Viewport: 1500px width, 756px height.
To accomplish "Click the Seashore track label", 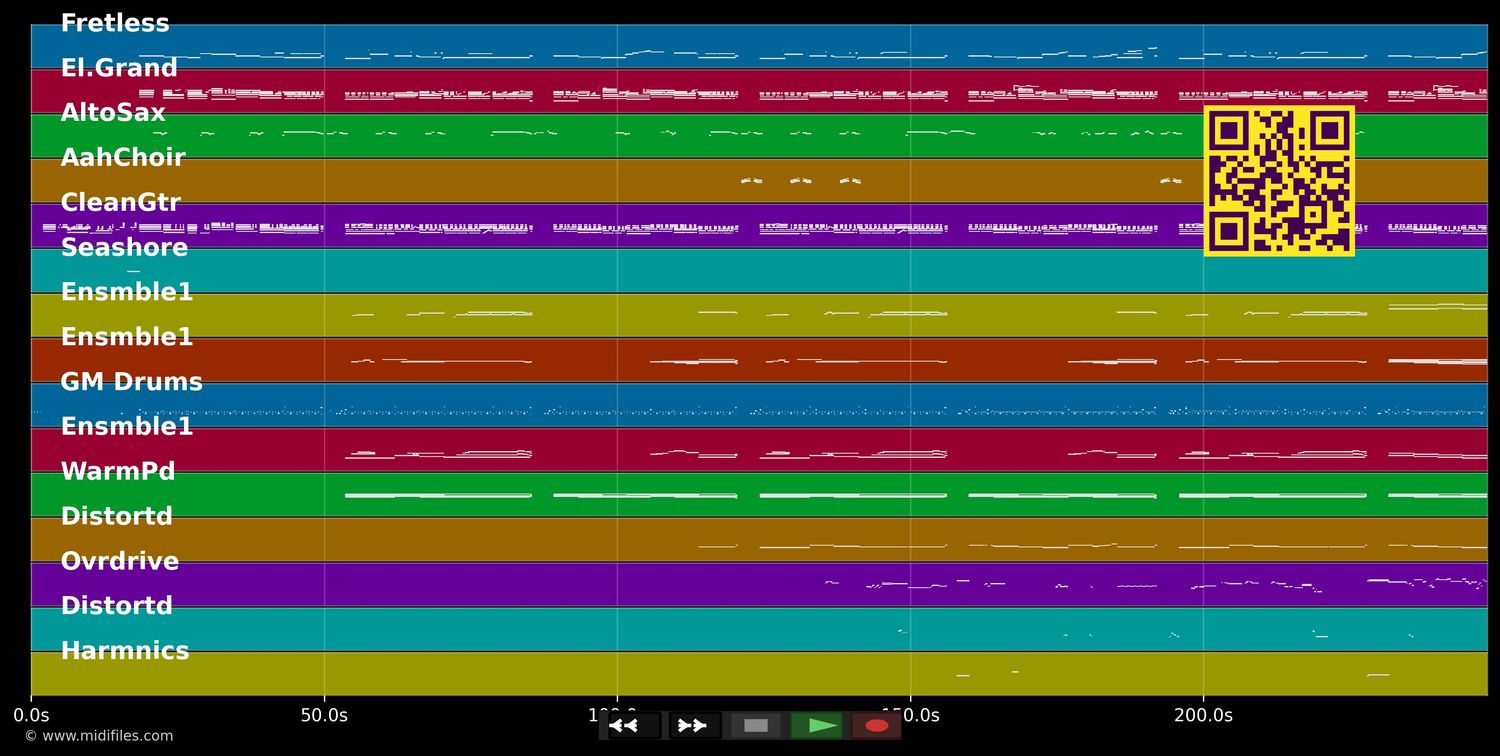I will click(x=124, y=248).
